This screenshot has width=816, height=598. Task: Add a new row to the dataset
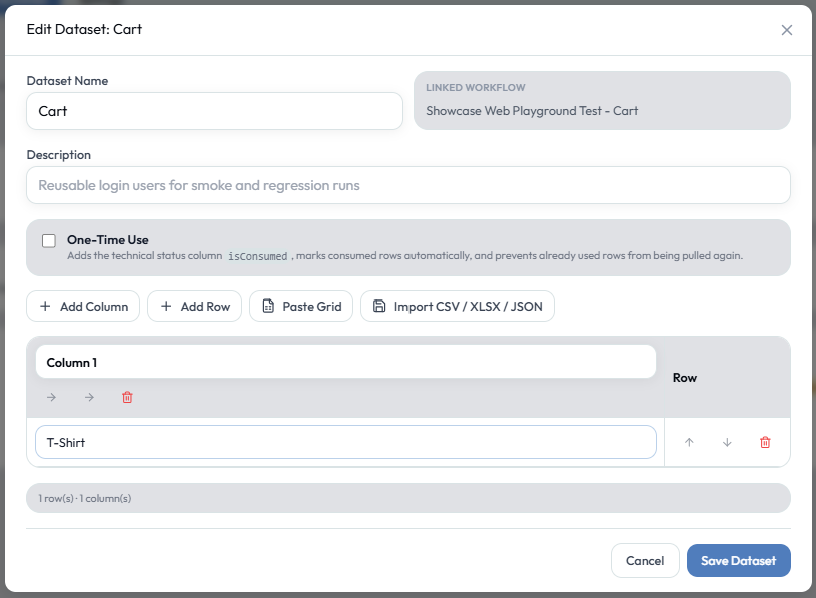click(x=195, y=307)
